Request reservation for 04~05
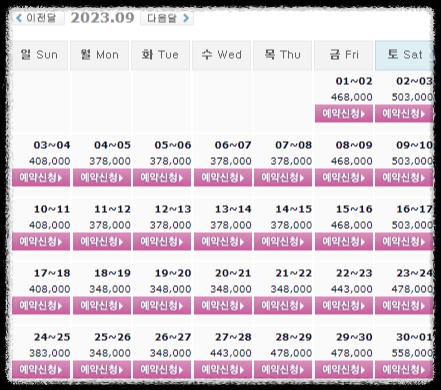The height and width of the screenshot is (390, 441). pos(102,178)
